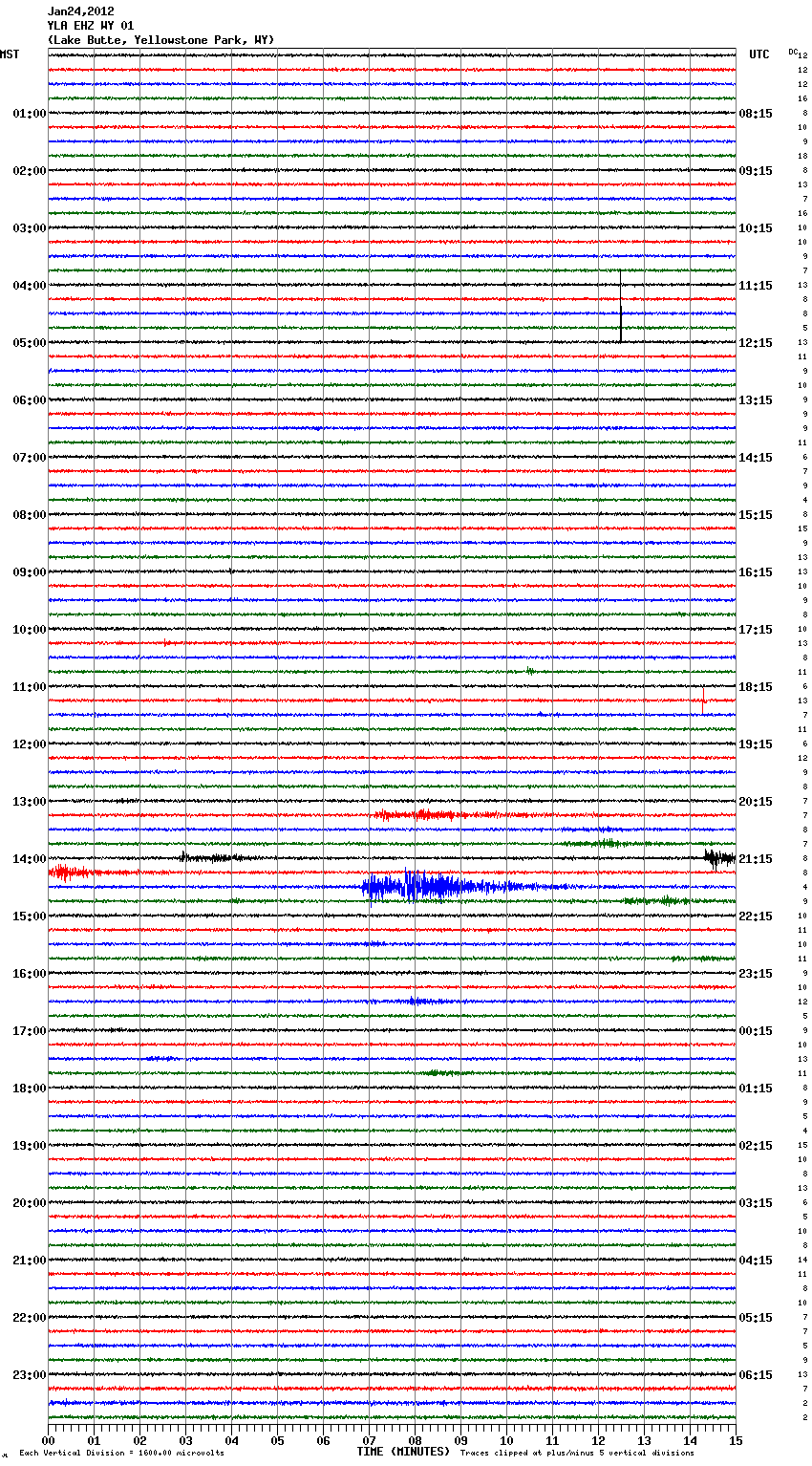
Task: Click the 19:15 UTC time label
Action: [x=756, y=744]
